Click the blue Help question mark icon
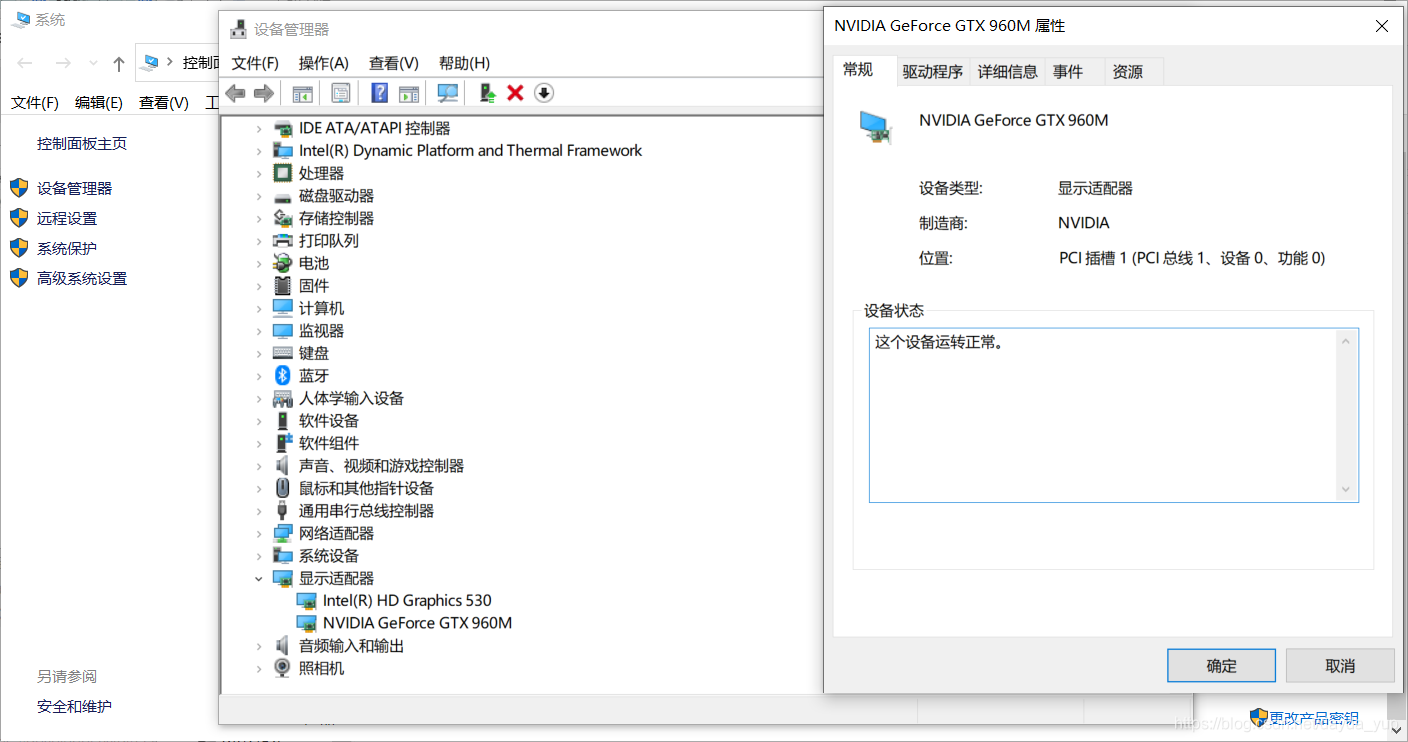1408x742 pixels. [x=379, y=93]
